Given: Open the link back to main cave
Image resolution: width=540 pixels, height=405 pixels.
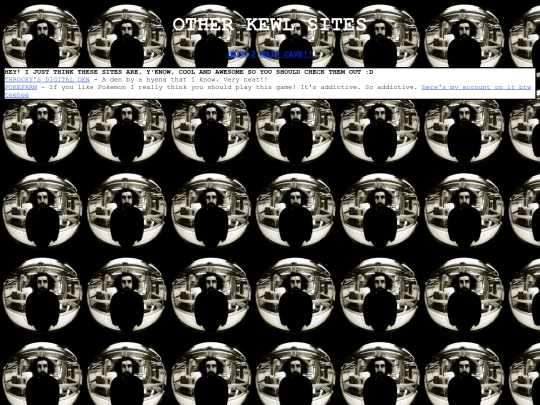Looking at the screenshot, I should coord(270,54).
